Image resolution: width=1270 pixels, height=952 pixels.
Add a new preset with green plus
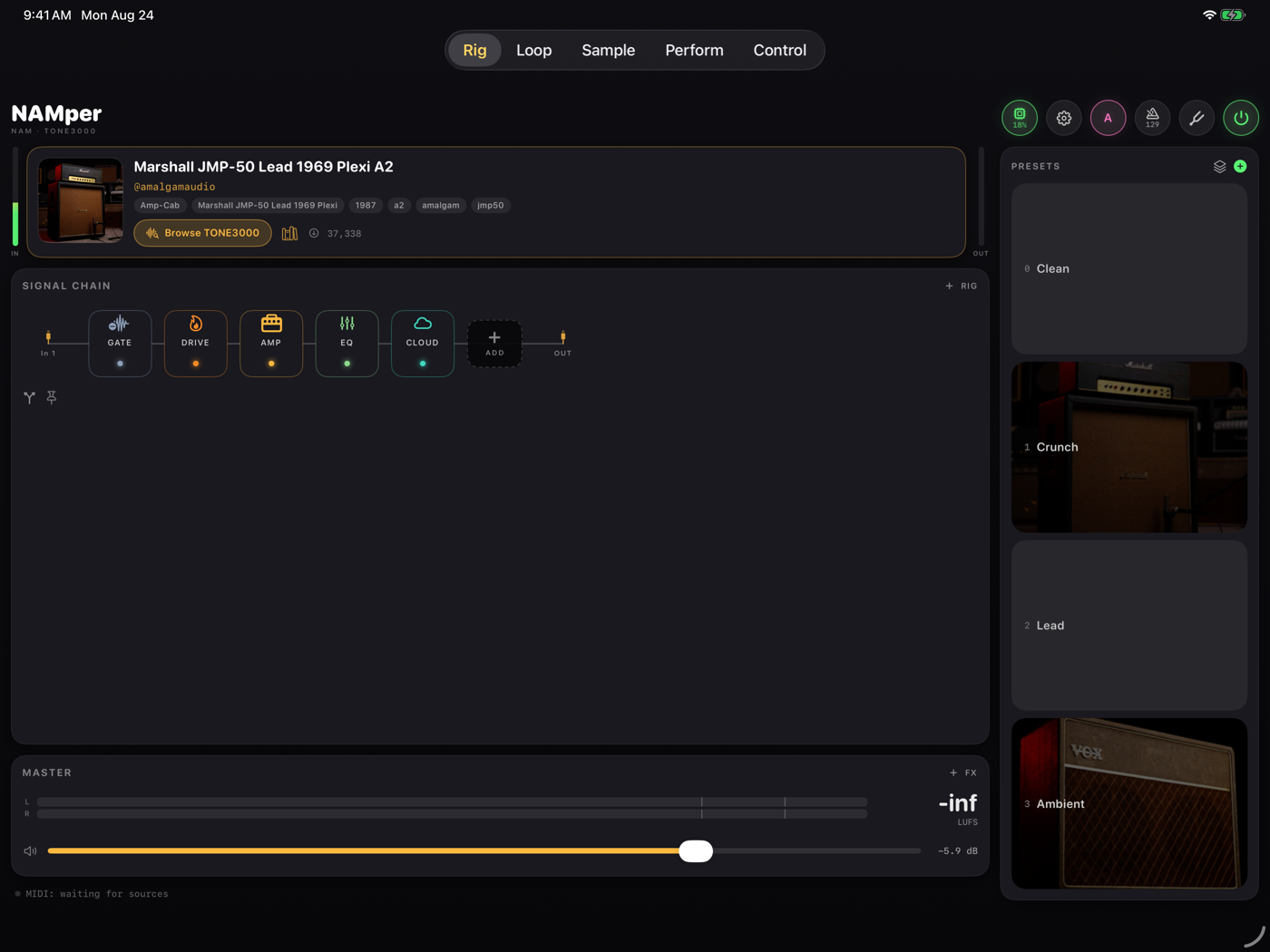(1240, 167)
